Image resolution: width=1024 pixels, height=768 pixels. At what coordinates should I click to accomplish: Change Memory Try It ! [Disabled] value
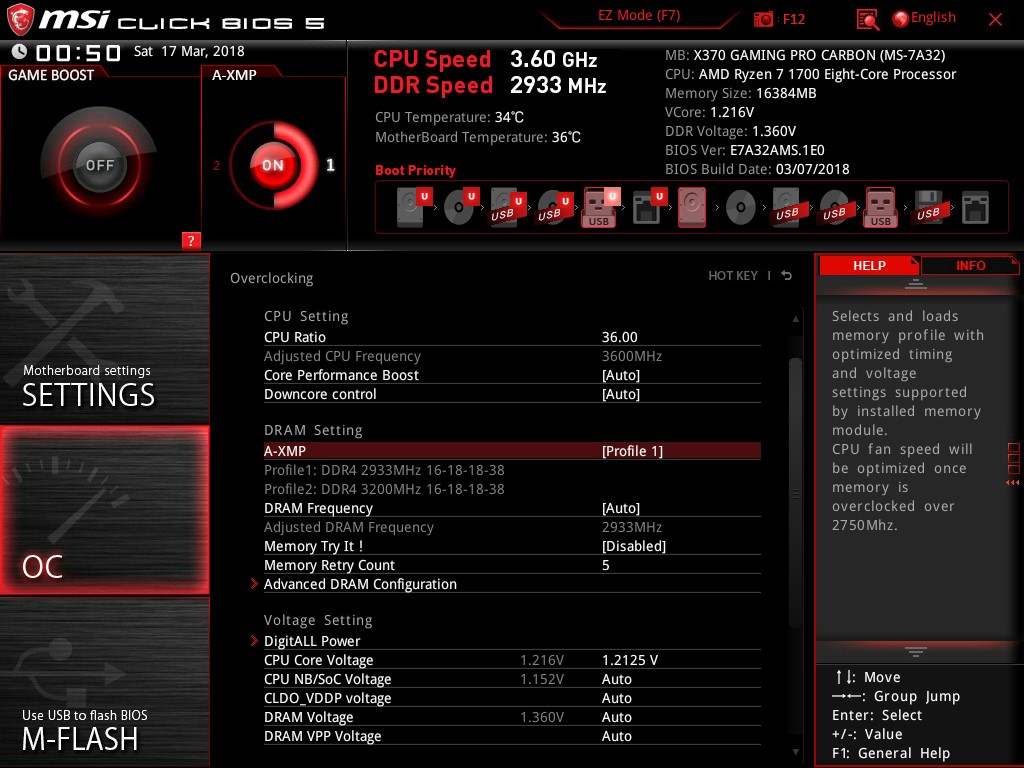click(x=512, y=546)
